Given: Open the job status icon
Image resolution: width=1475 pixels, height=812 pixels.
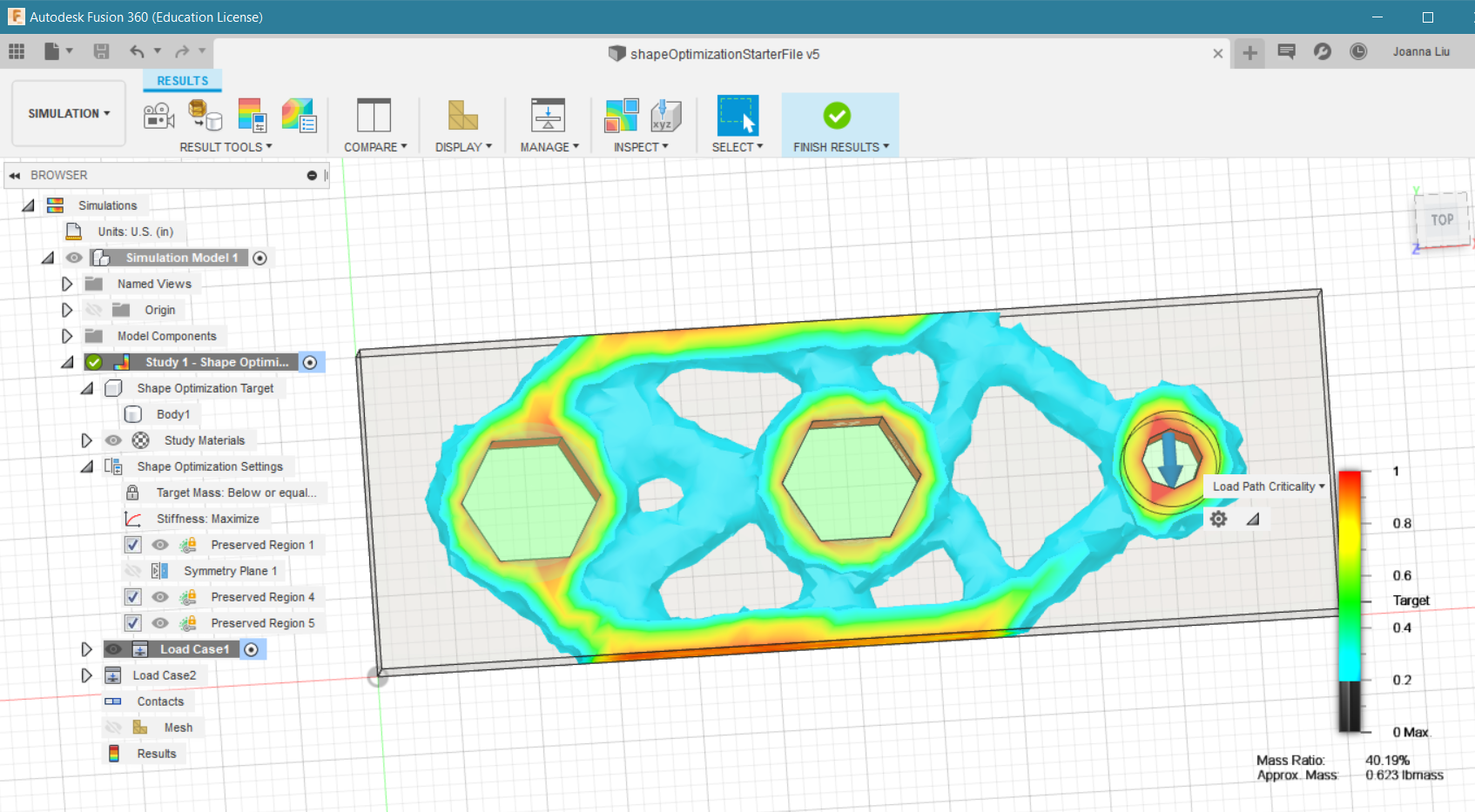Looking at the screenshot, I should tap(1322, 51).
